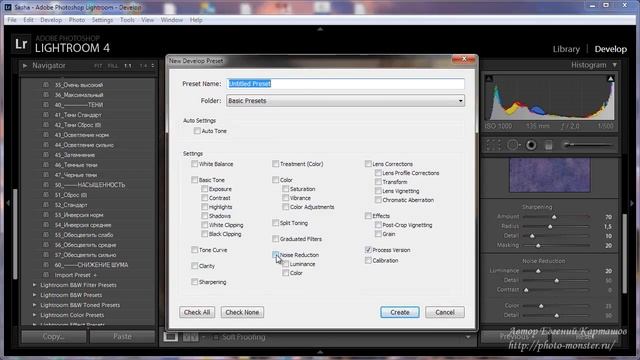Click the bottom filmstrip reveal arrow
This screenshot has width=640, height=360.
click(320, 351)
